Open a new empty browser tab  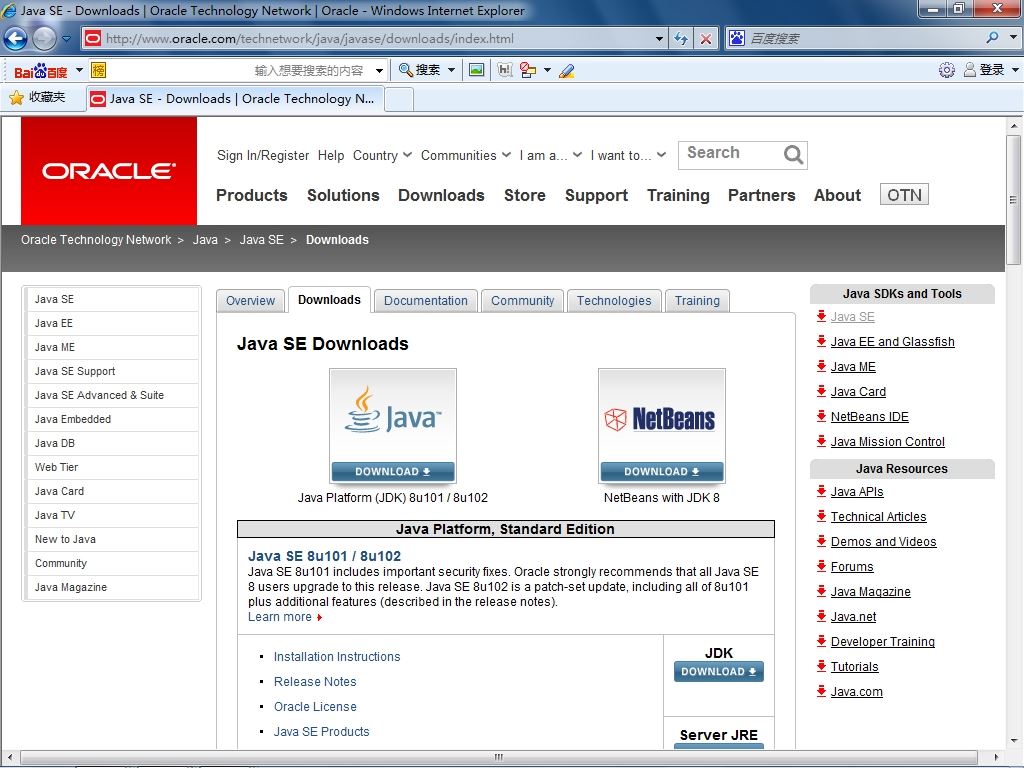click(399, 99)
